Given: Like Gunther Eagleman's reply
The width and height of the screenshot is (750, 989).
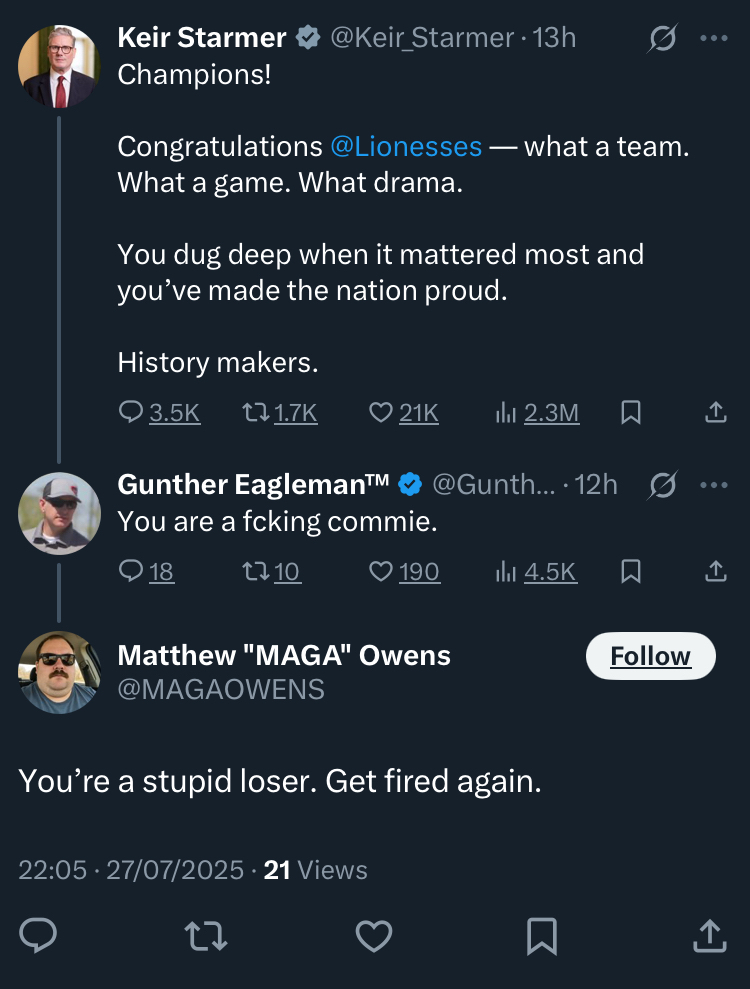Looking at the screenshot, I should 404,571.
